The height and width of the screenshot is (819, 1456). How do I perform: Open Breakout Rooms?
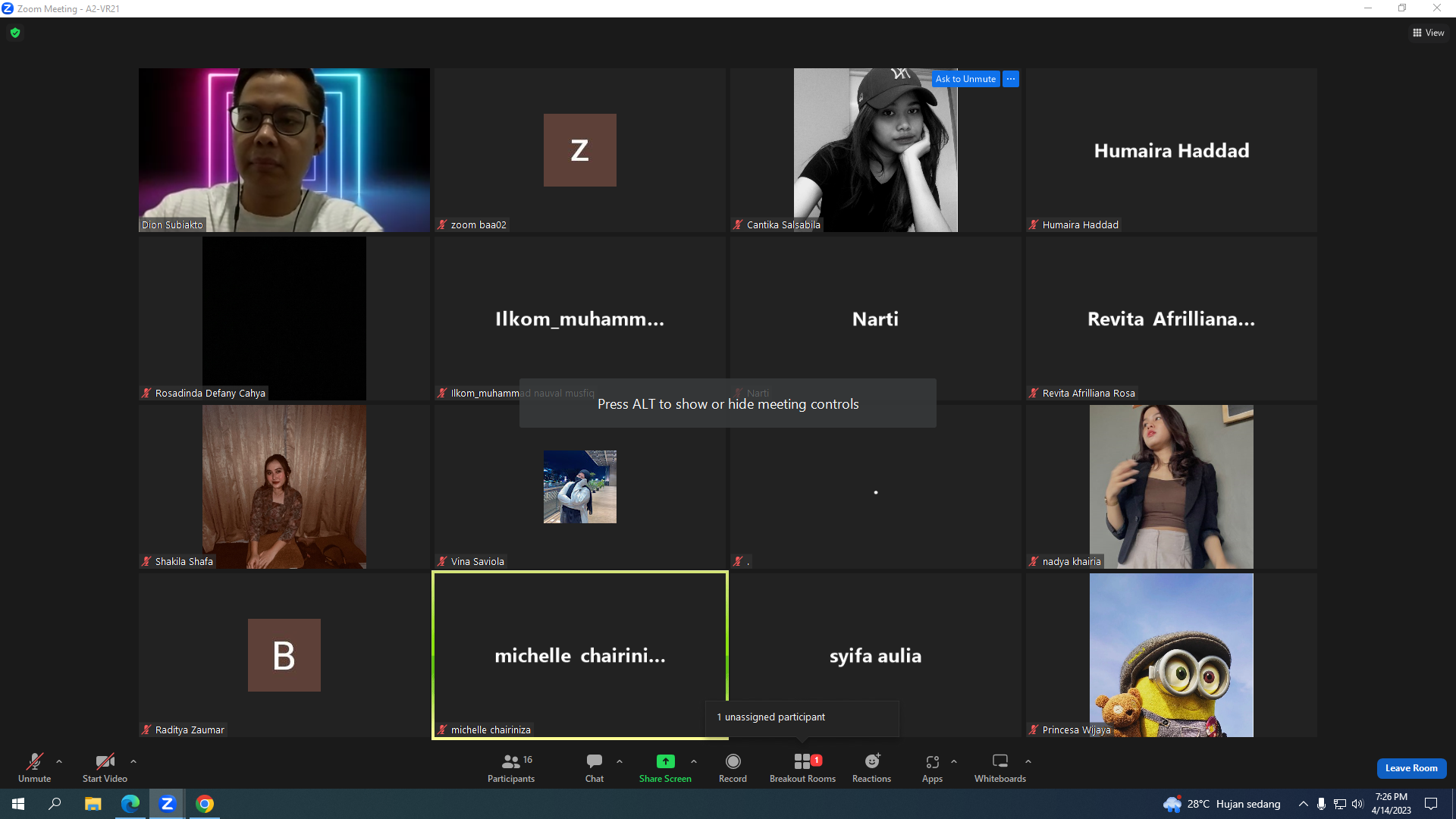pos(802,767)
